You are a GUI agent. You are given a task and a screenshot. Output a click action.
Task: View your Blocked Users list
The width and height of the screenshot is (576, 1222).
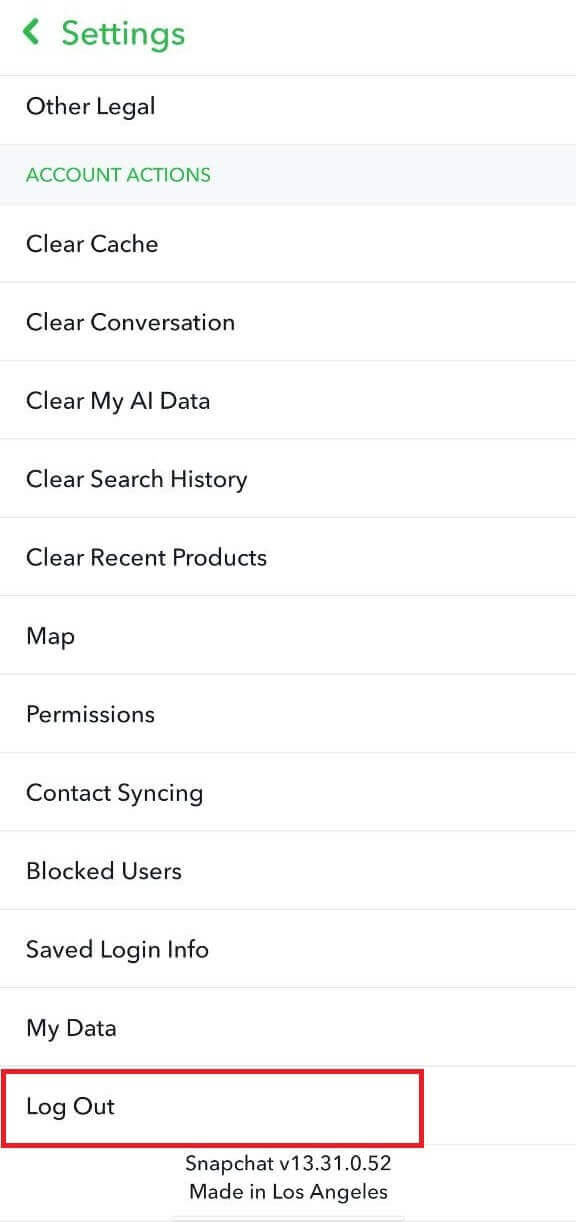104,871
